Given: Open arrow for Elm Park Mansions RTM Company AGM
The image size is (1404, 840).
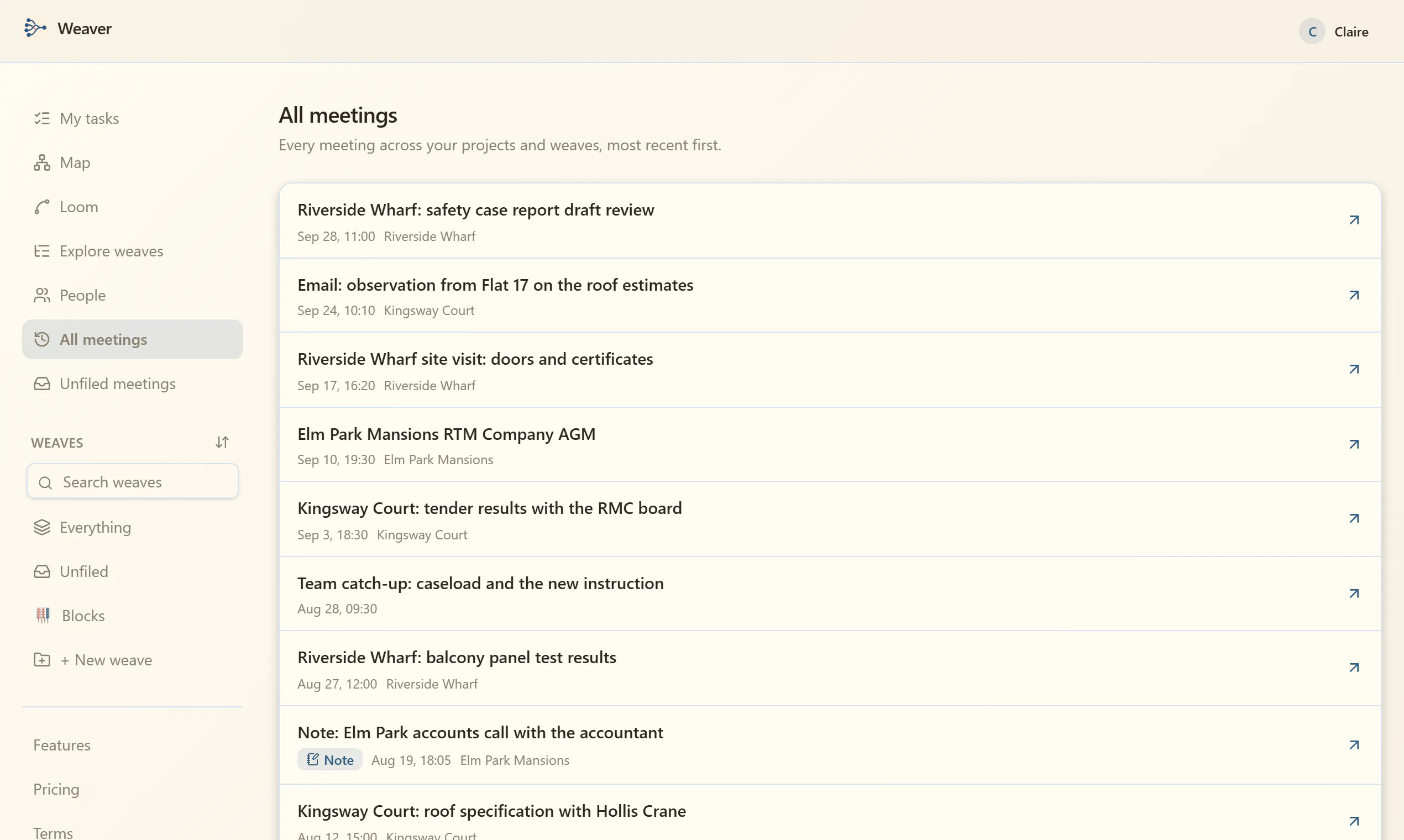Looking at the screenshot, I should (x=1354, y=444).
